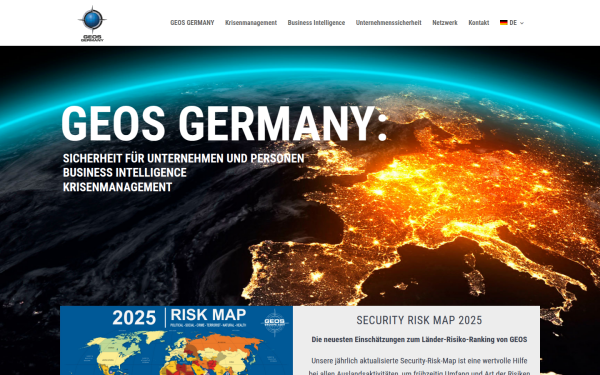Viewport: 600px width, 375px height.
Task: Open the Krisenmanagement menu item
Action: [251, 23]
